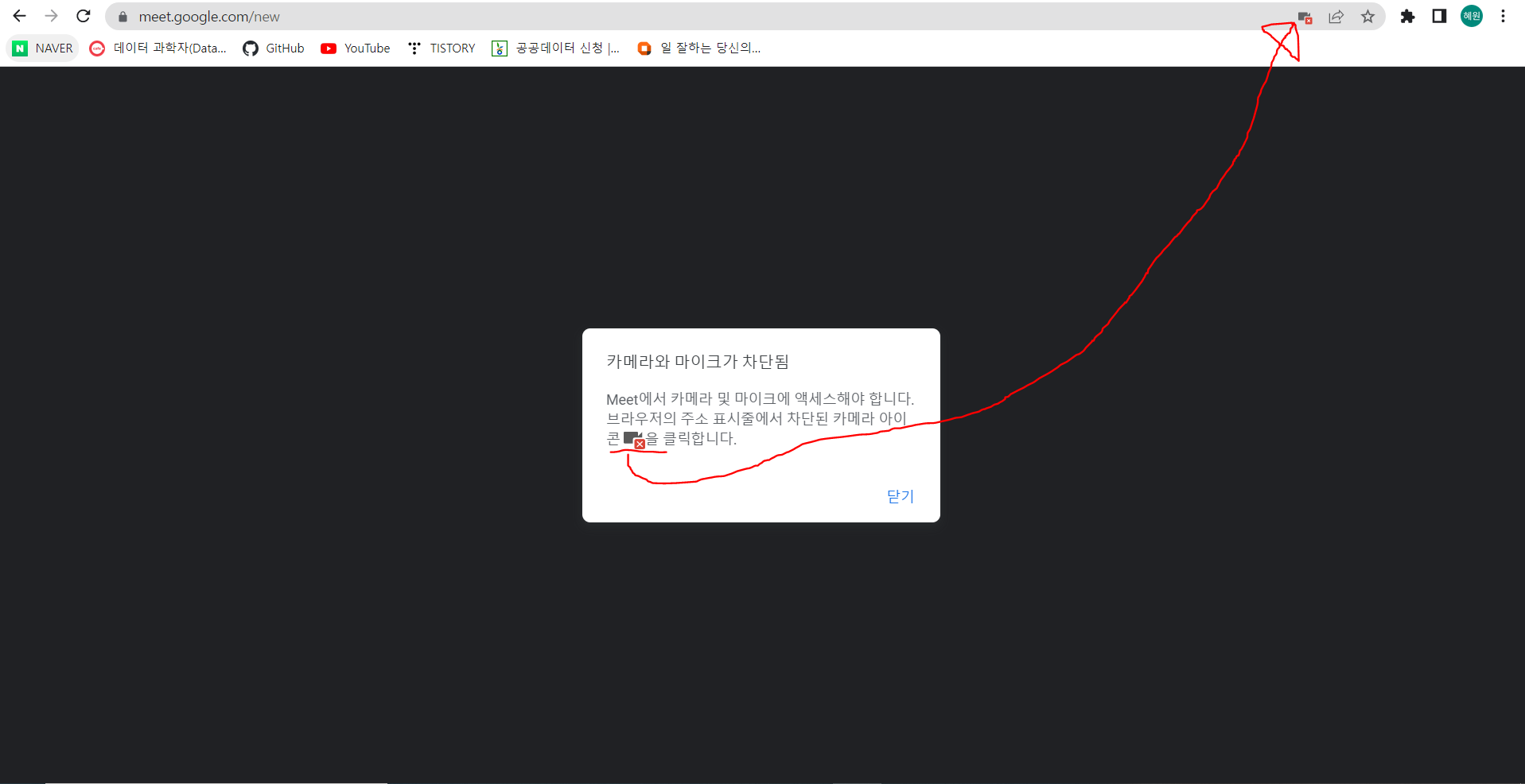Image resolution: width=1525 pixels, height=784 pixels.
Task: Close the dialog with the 닫기 button
Action: coord(901,496)
